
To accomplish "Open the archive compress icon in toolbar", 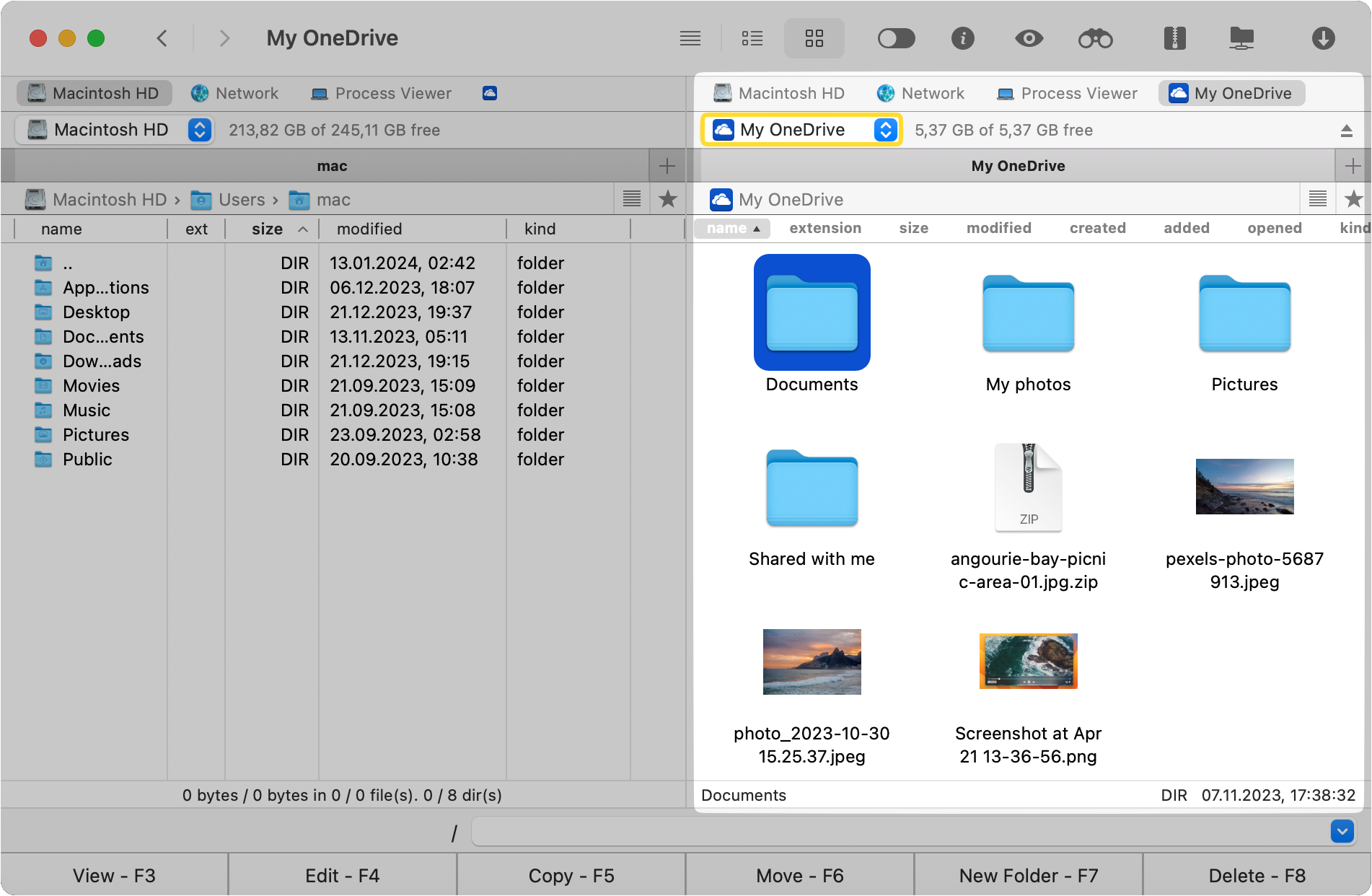I will pyautogui.click(x=1174, y=38).
